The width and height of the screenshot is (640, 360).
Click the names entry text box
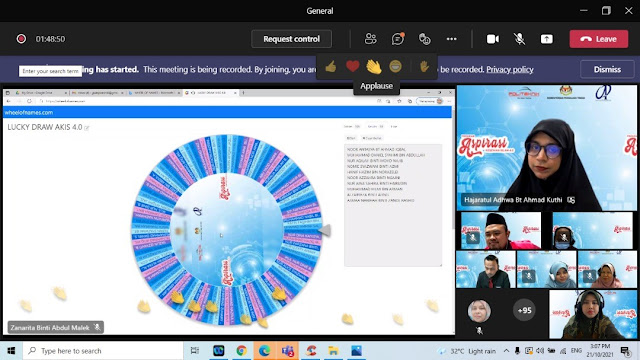click(x=393, y=205)
